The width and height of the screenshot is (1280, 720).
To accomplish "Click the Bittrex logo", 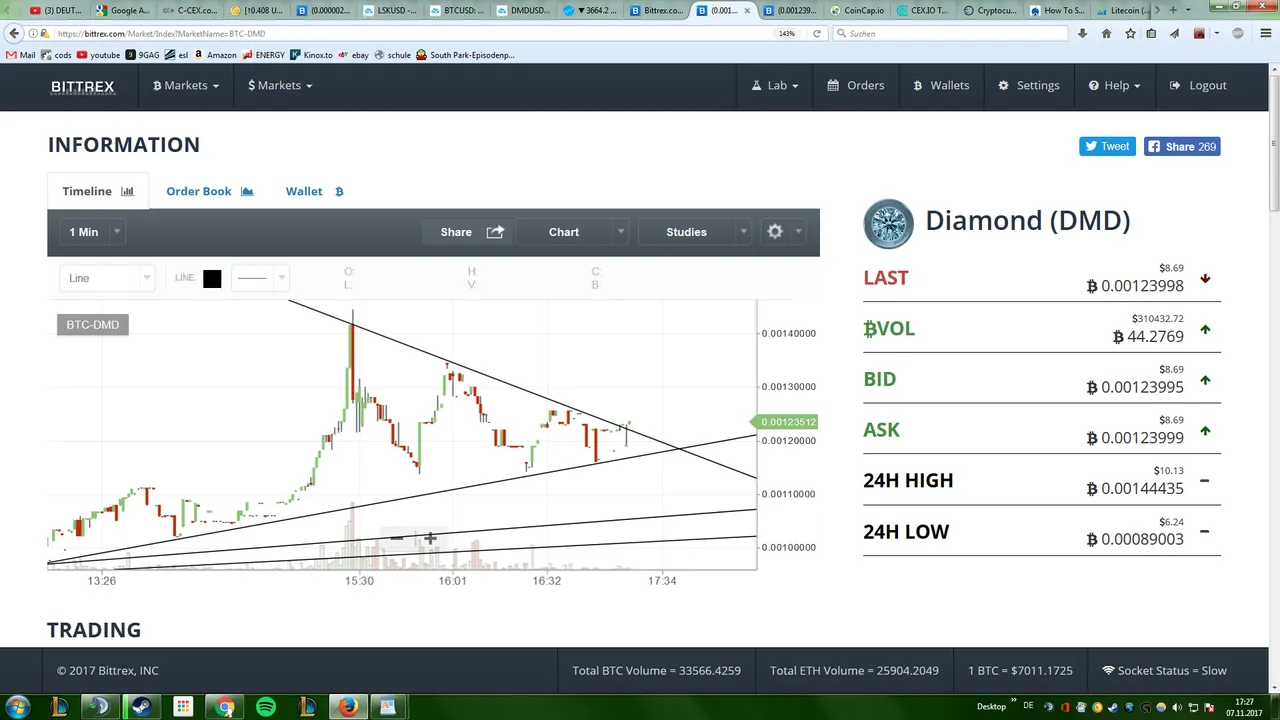I will tap(83, 87).
